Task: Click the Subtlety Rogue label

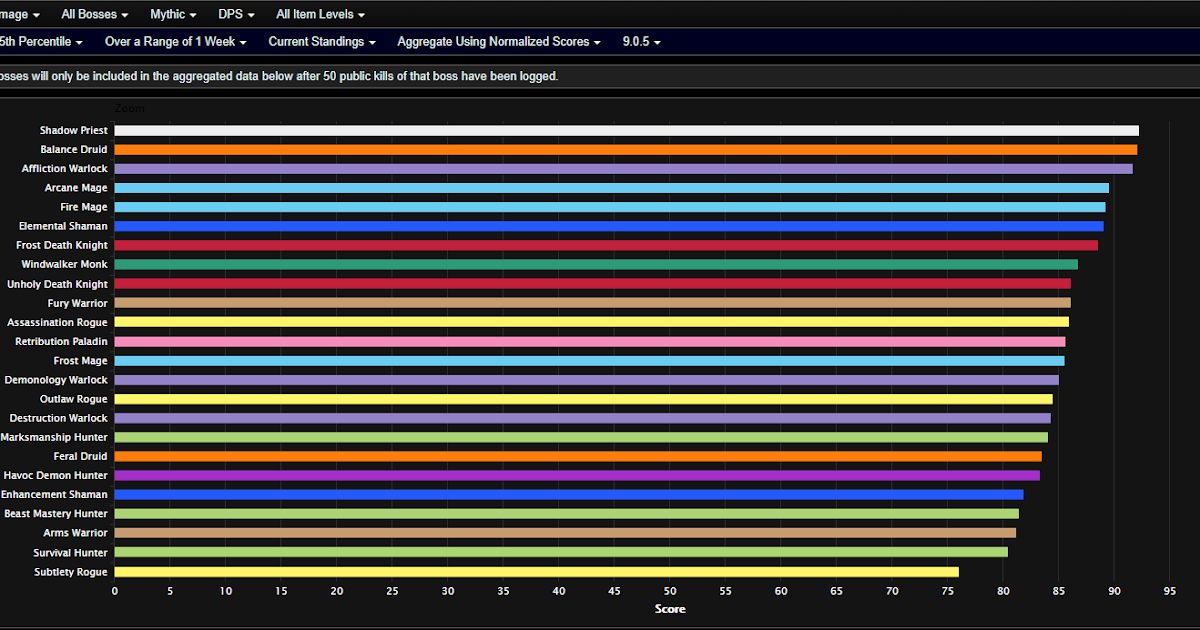Action: tap(72, 572)
